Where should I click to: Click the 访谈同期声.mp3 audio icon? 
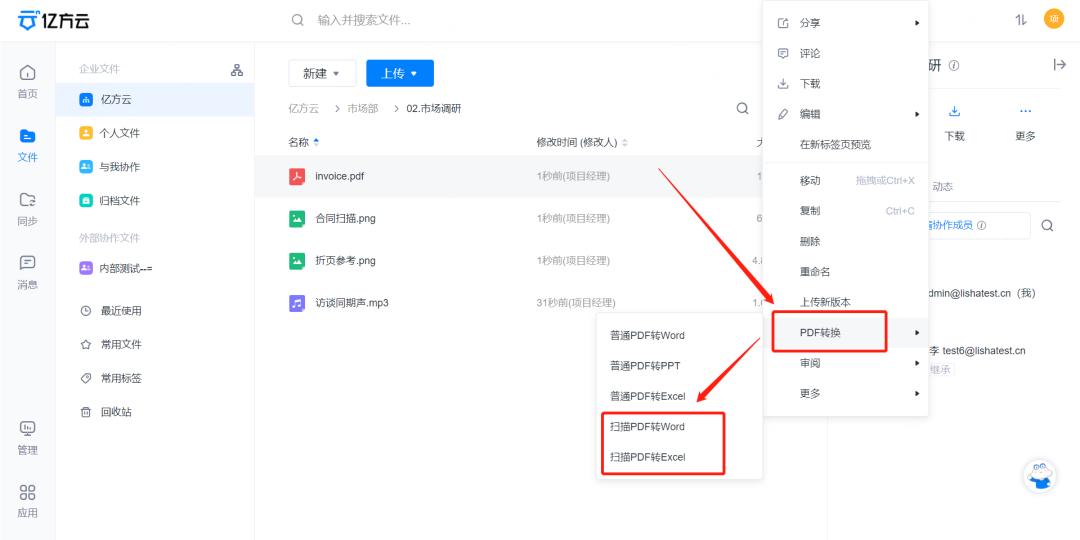297,303
